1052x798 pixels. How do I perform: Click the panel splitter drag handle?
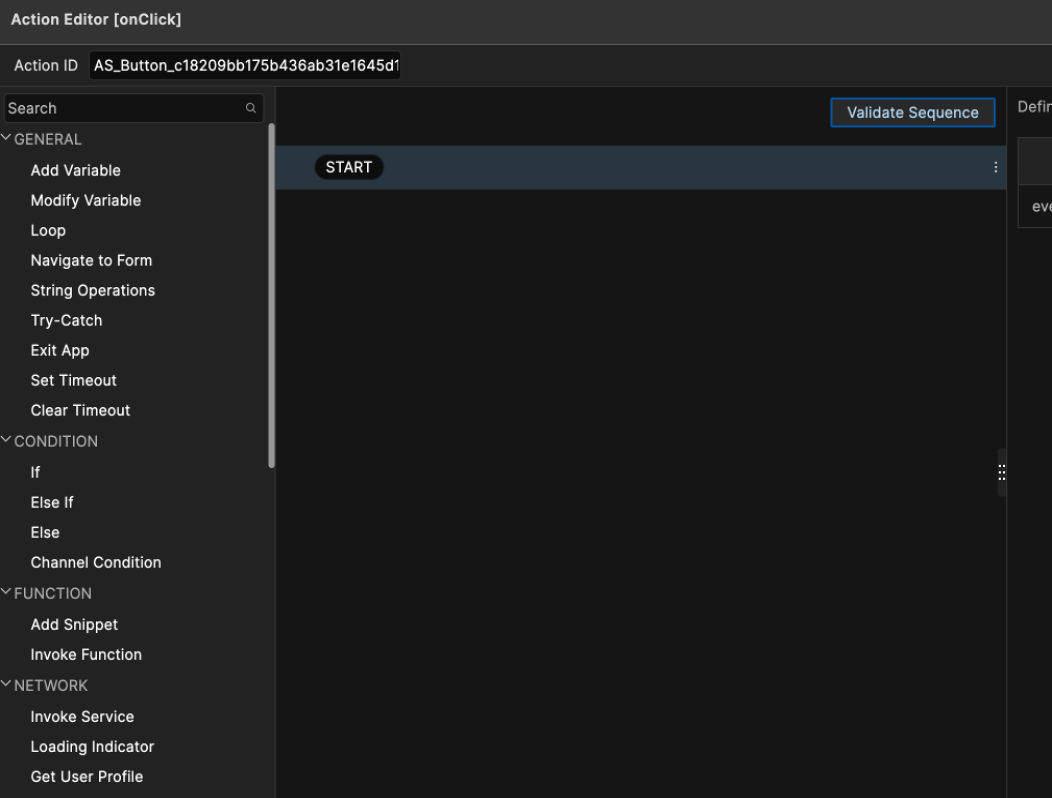(x=1000, y=474)
